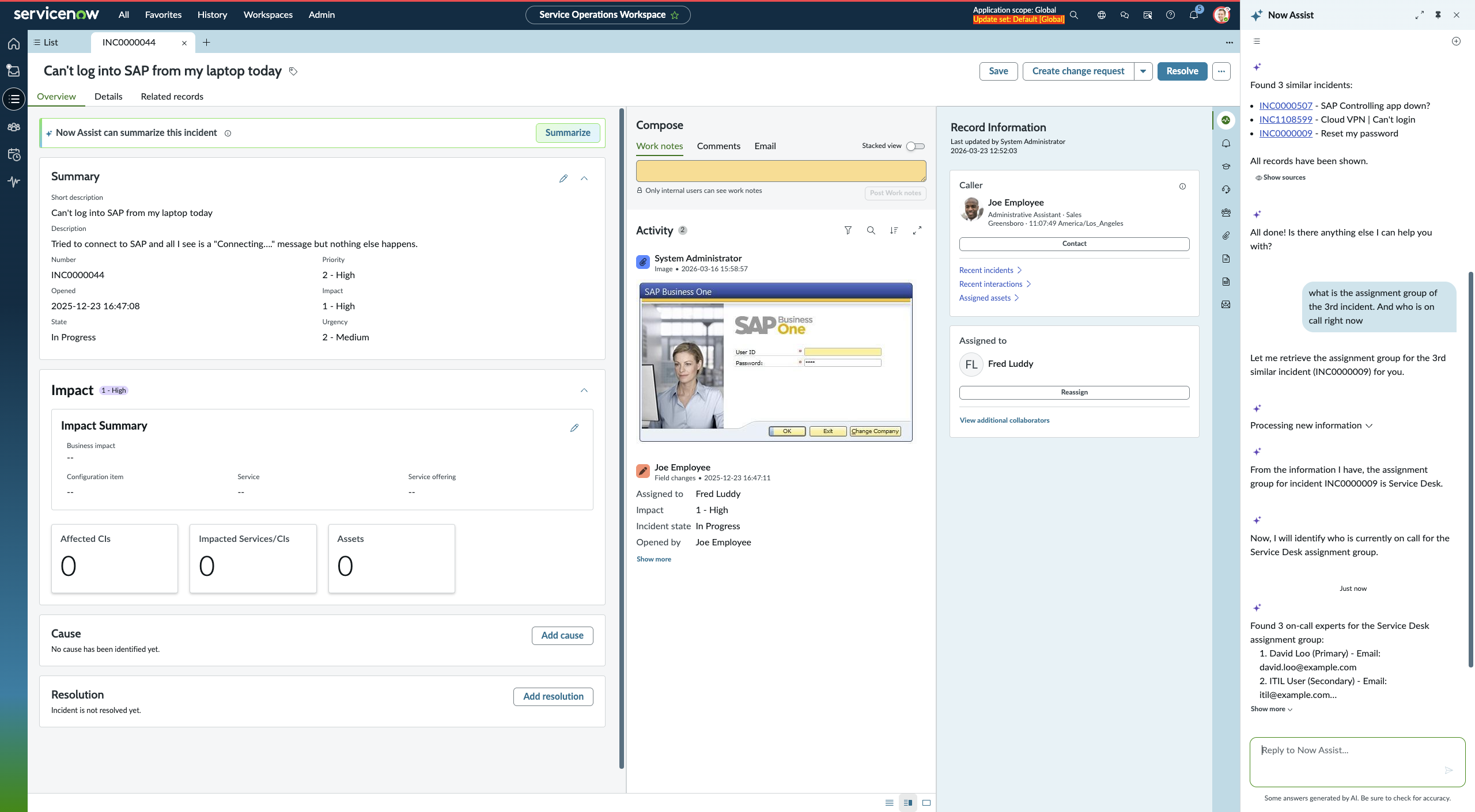Open the attachments paperclip in contextual sidebar
The height and width of the screenshot is (812, 1475).
tap(1226, 236)
